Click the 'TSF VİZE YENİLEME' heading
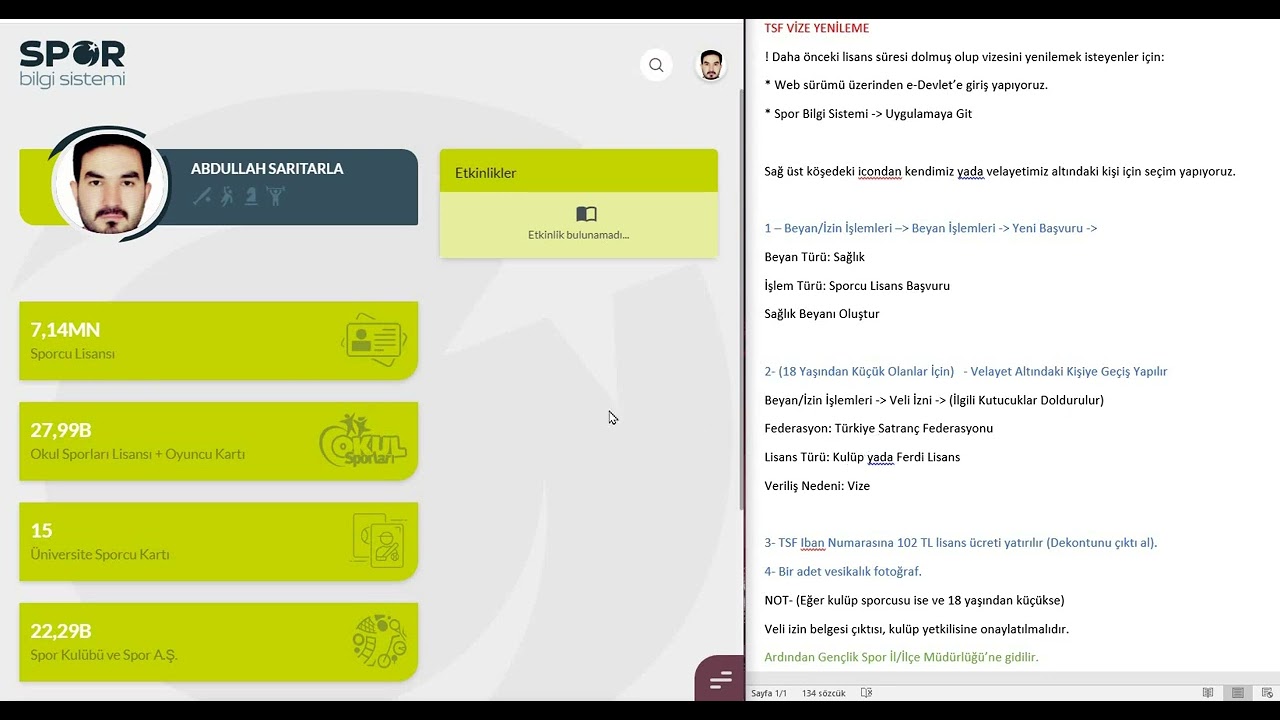1280x720 pixels. [x=817, y=28]
